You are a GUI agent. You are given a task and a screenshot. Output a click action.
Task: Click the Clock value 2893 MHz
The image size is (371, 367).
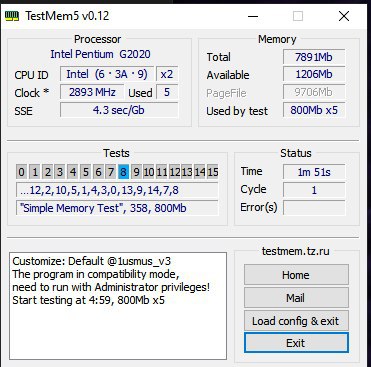(92, 92)
